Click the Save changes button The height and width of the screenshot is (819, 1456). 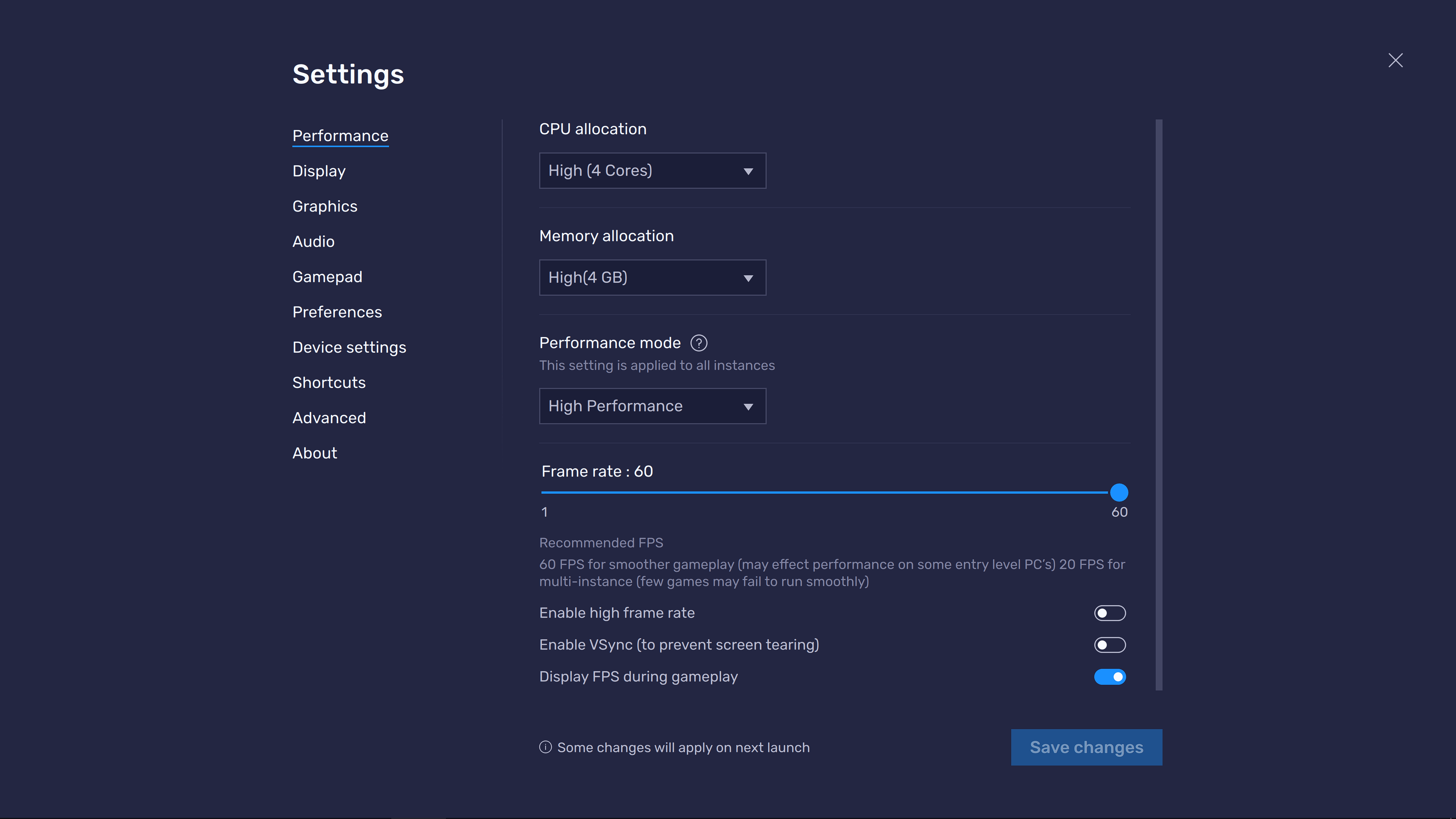click(x=1086, y=747)
